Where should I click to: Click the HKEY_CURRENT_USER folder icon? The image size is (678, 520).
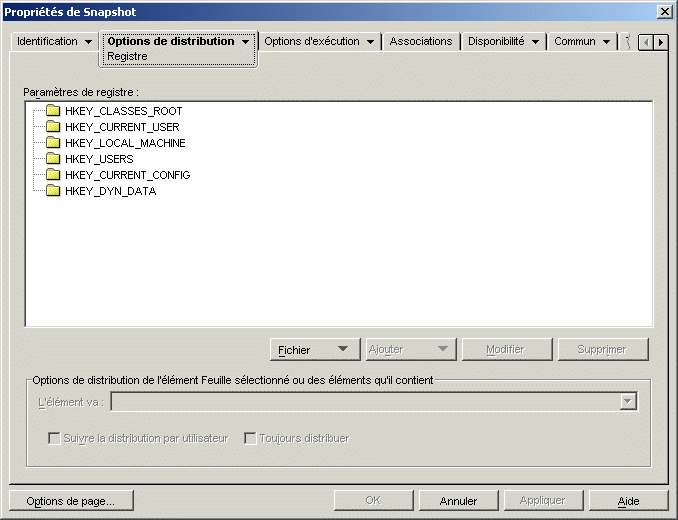53,127
